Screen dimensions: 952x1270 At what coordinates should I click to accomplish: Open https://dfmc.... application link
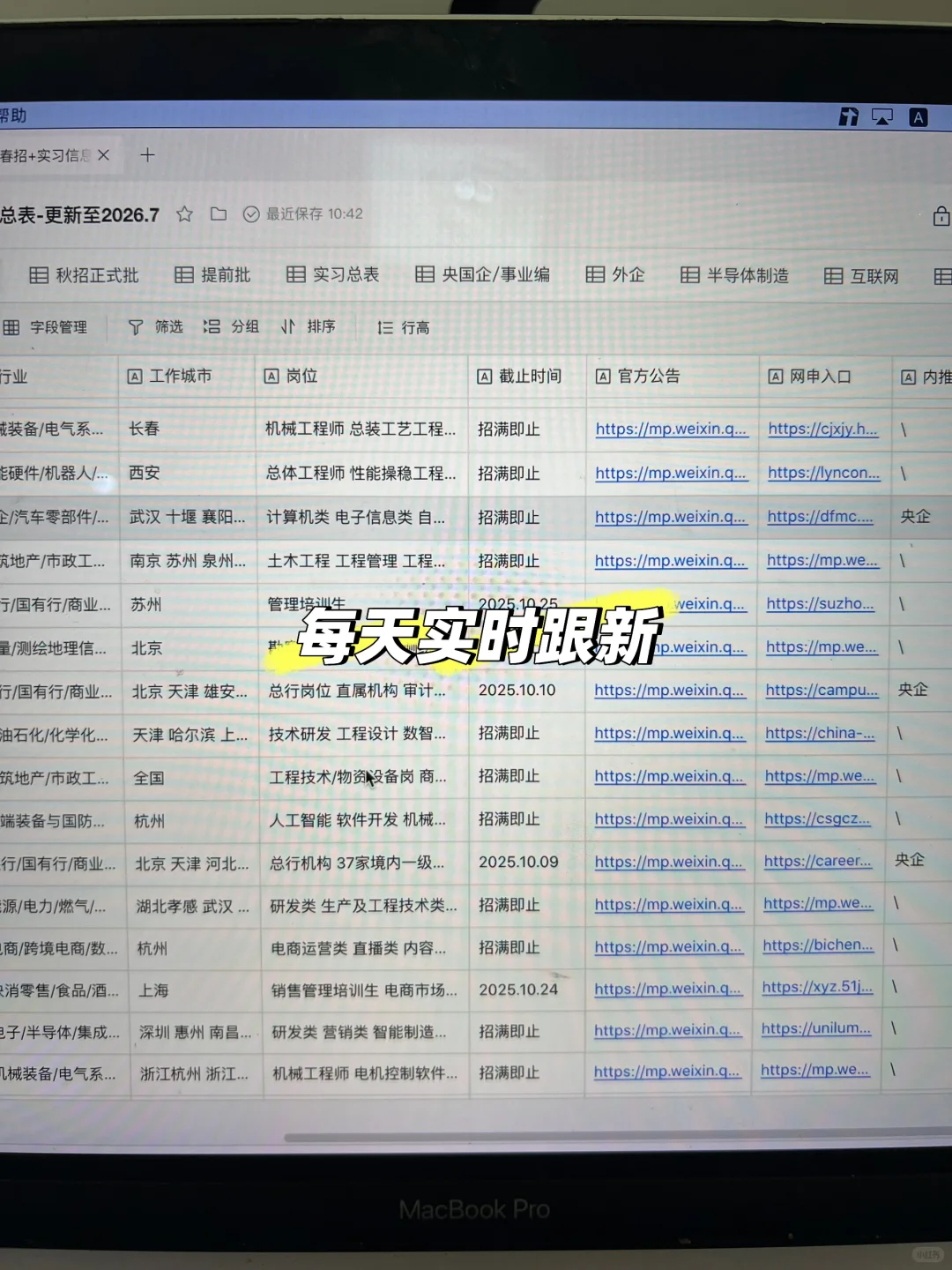tap(820, 517)
